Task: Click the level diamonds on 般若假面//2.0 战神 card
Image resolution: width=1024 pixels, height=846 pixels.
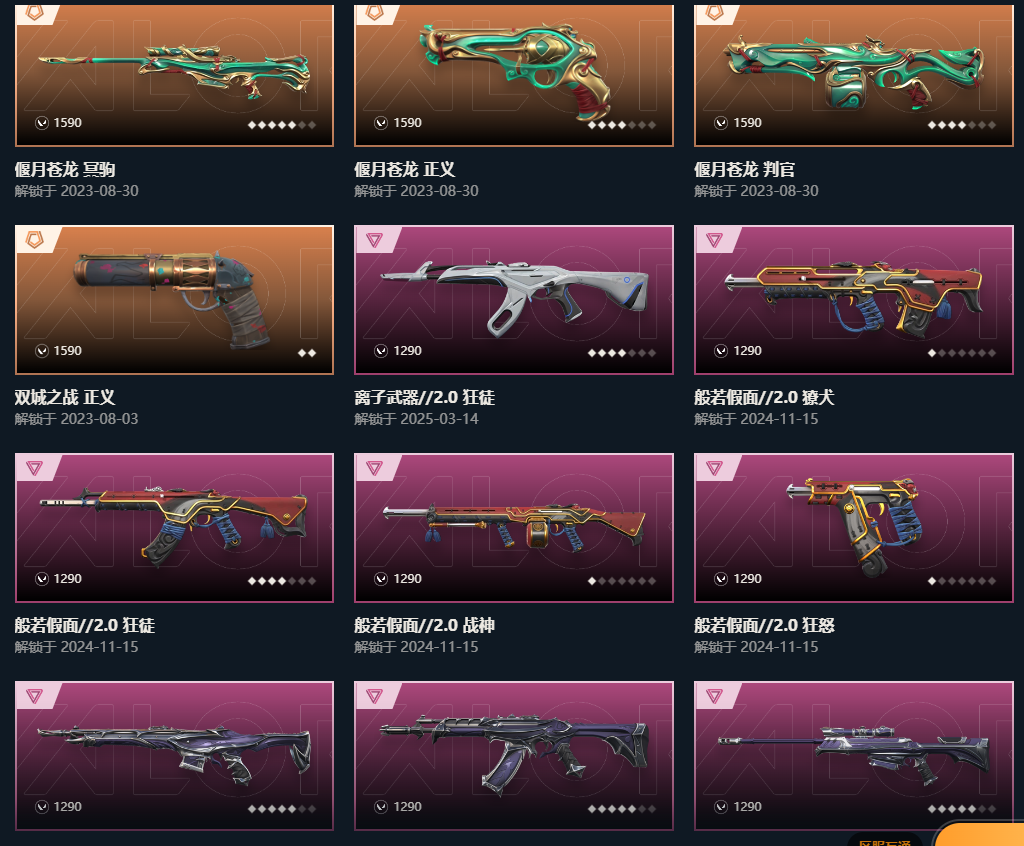Action: click(x=622, y=581)
